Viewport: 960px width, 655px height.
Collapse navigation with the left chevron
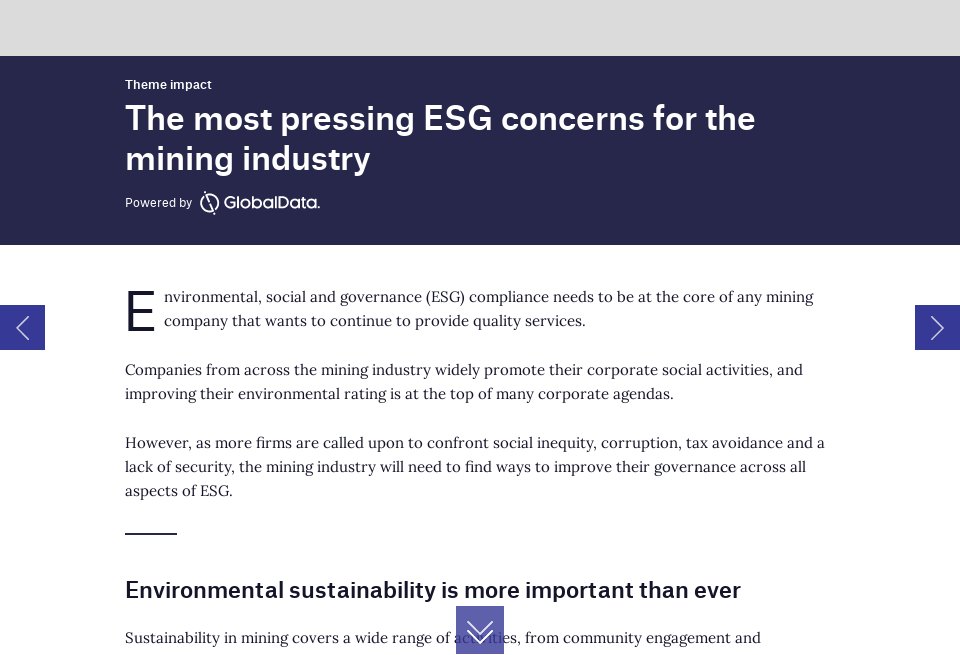tap(22, 327)
